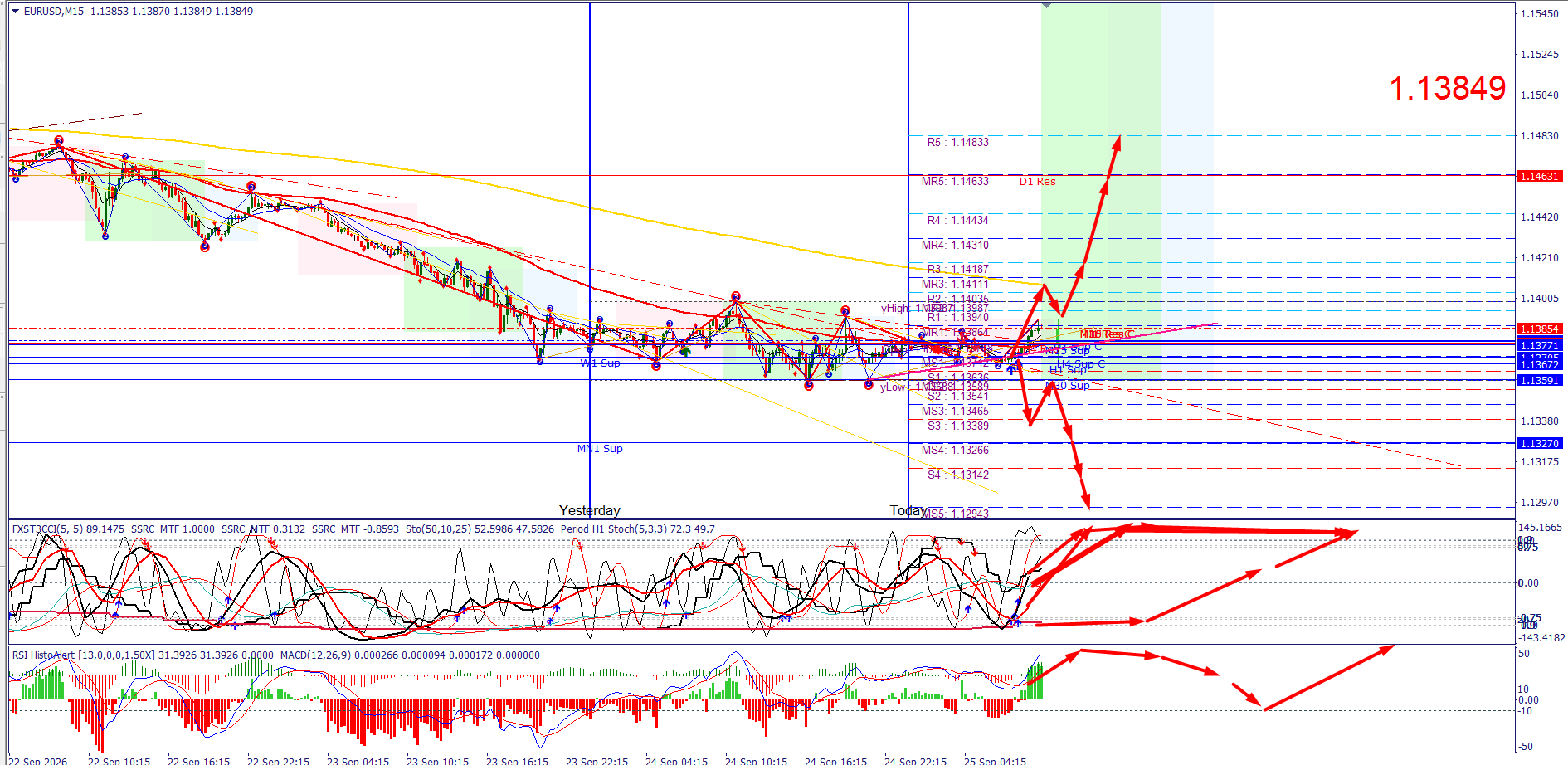This screenshot has width=1568, height=765.
Task: Click the 'Sto(50,10,25)' indicator label
Action: pyautogui.click(x=480, y=529)
